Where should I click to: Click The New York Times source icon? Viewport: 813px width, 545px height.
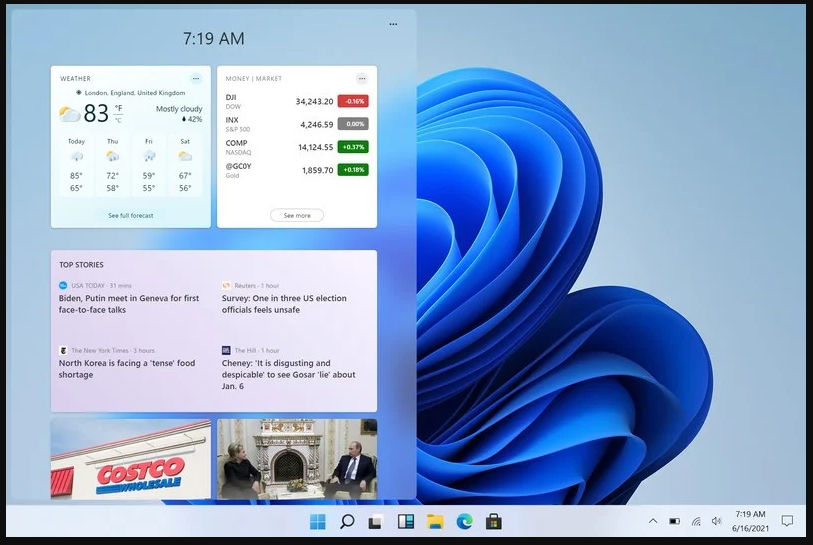(x=63, y=351)
